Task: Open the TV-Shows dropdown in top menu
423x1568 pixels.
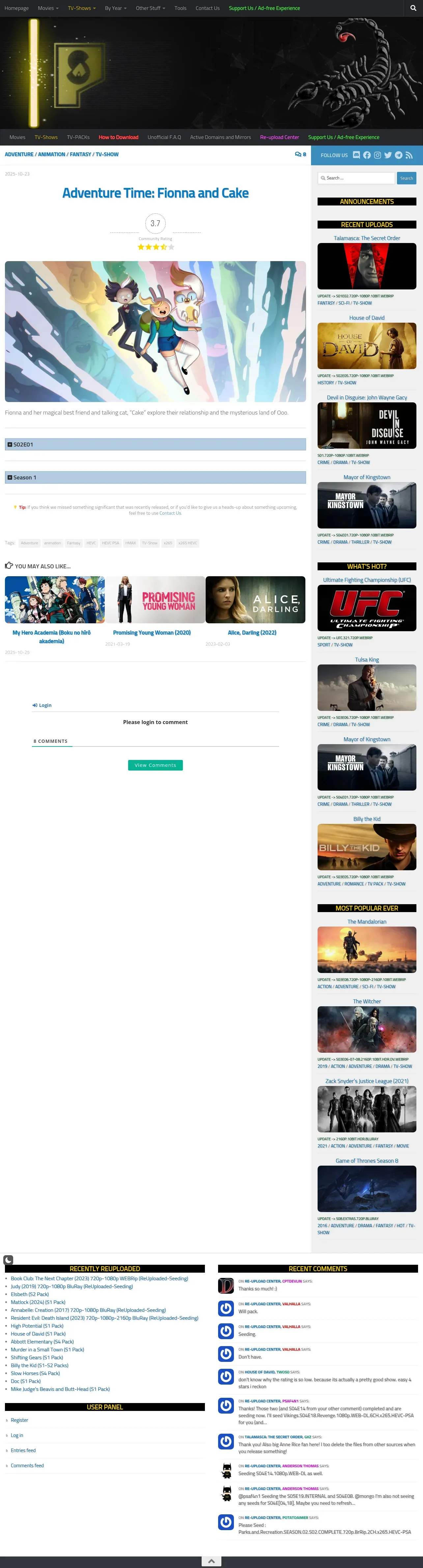Action: click(x=82, y=8)
